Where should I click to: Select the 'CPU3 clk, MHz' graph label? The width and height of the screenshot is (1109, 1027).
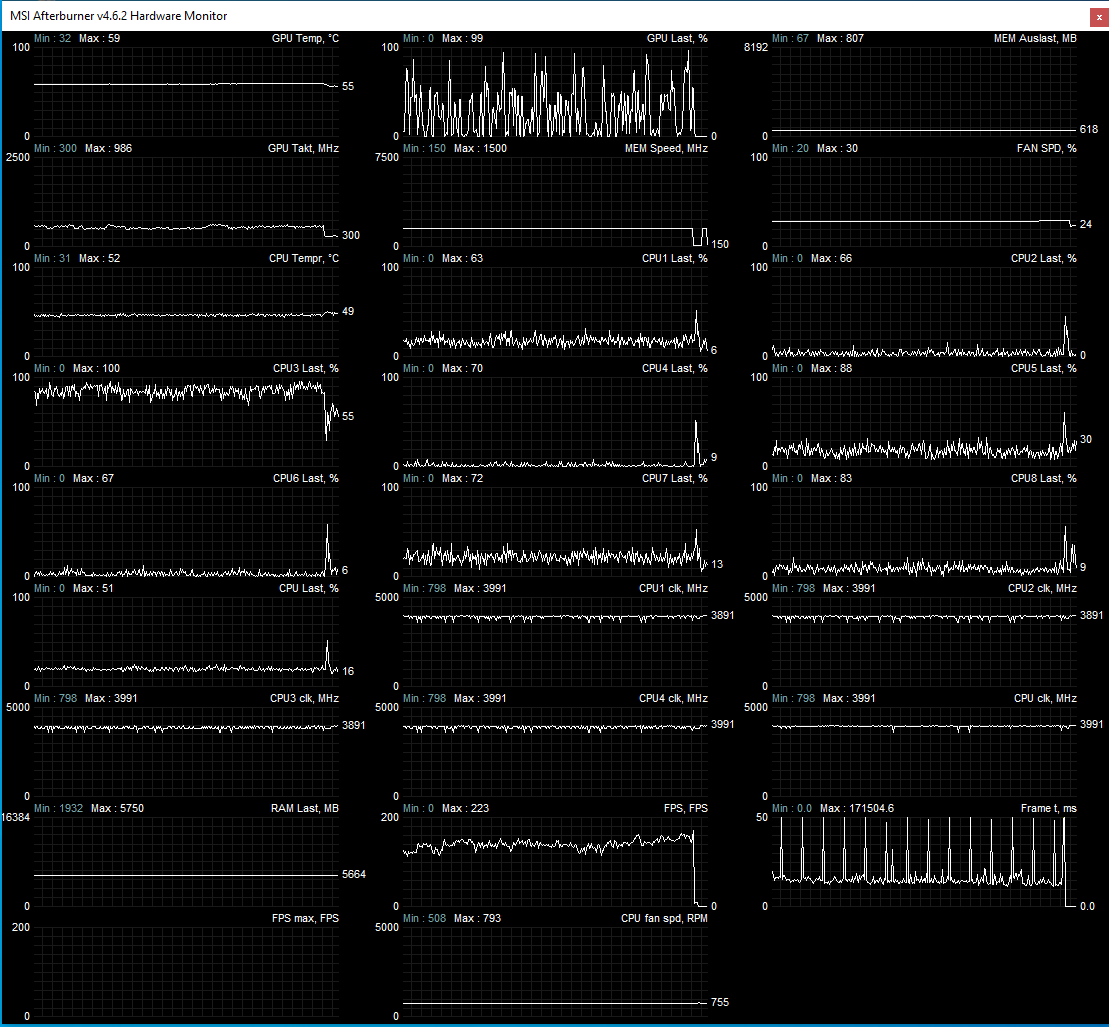pos(304,698)
